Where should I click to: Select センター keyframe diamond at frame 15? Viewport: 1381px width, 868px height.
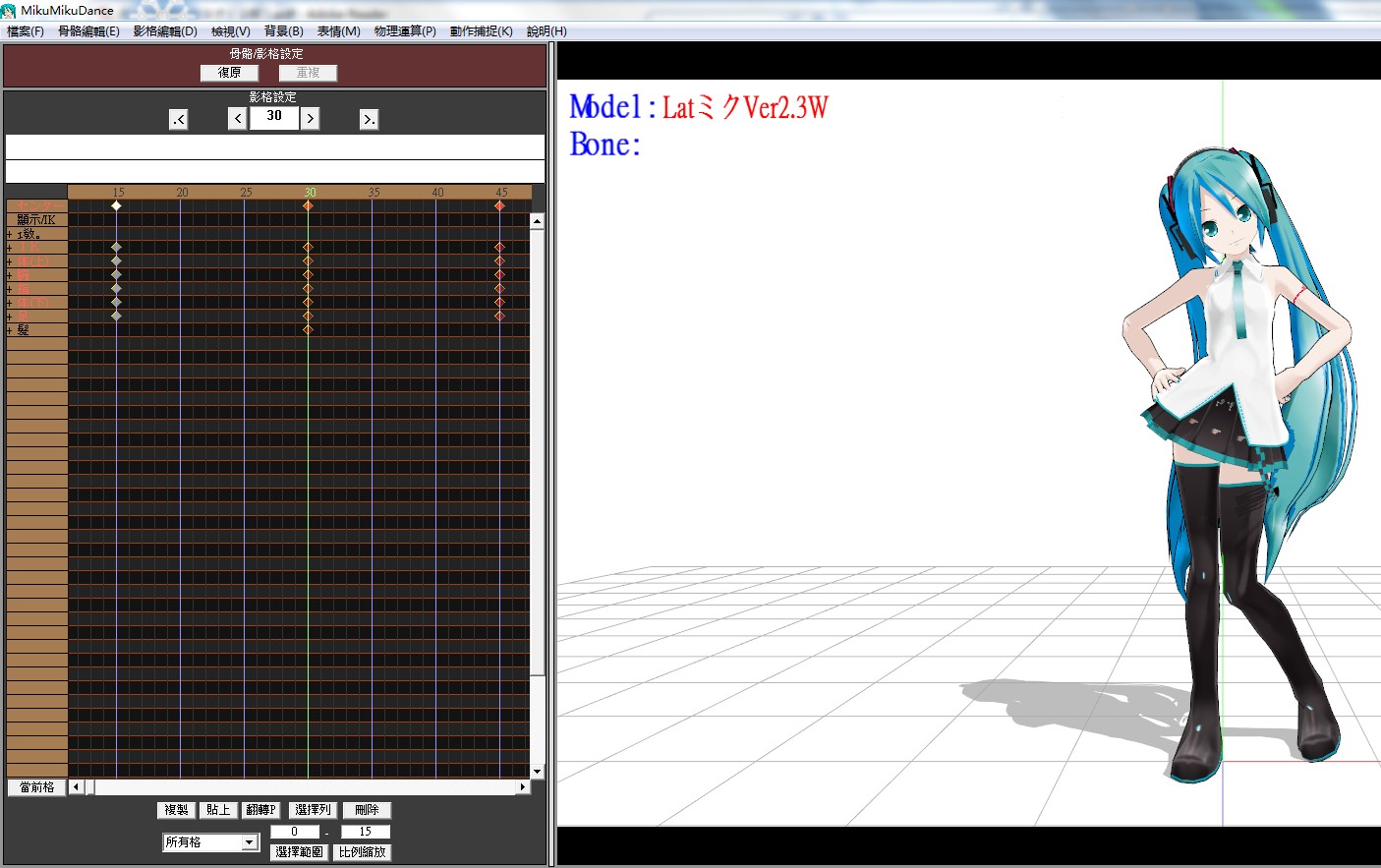[x=116, y=205]
